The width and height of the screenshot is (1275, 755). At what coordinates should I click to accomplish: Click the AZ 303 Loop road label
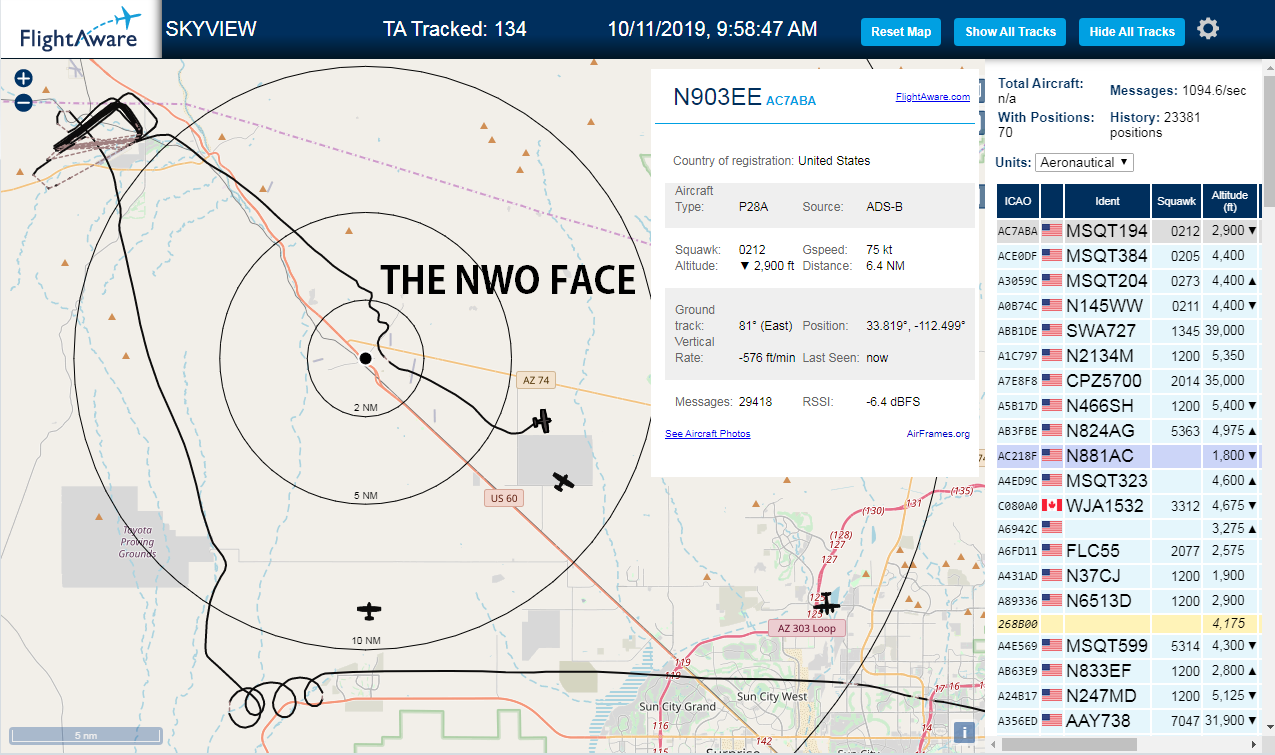(807, 628)
